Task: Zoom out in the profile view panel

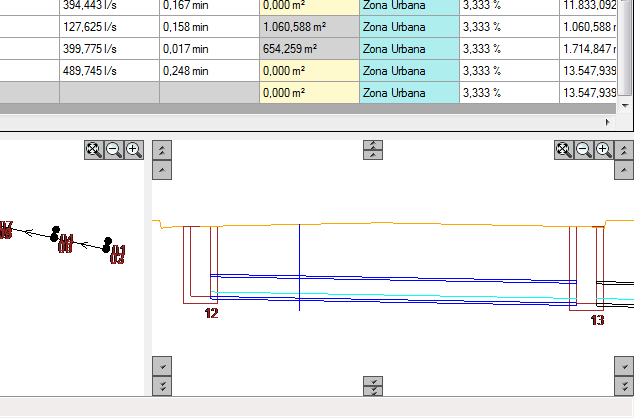Action: point(584,150)
